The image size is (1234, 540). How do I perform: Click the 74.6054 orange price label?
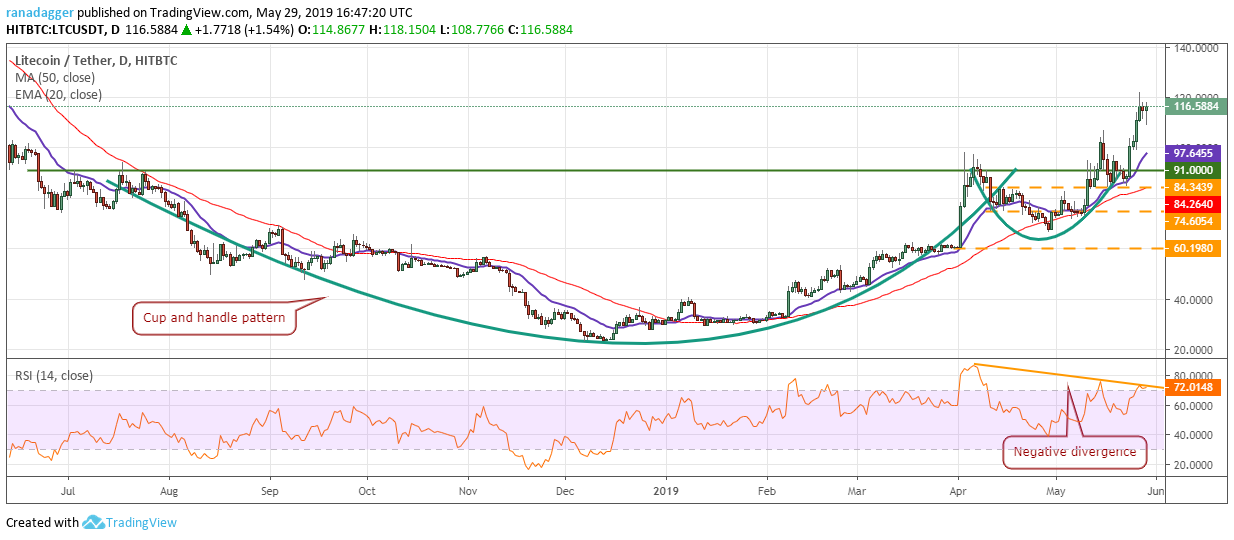(1193, 222)
